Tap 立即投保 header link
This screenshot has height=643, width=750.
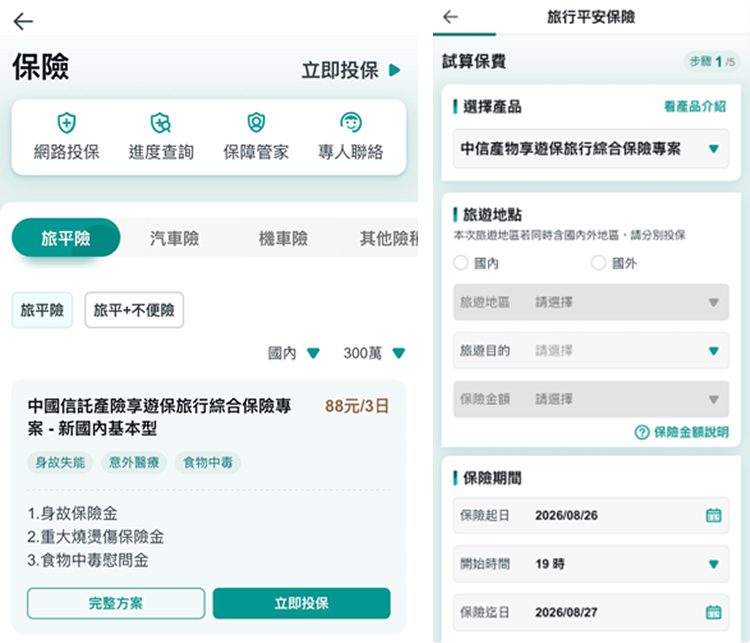click(x=340, y=70)
